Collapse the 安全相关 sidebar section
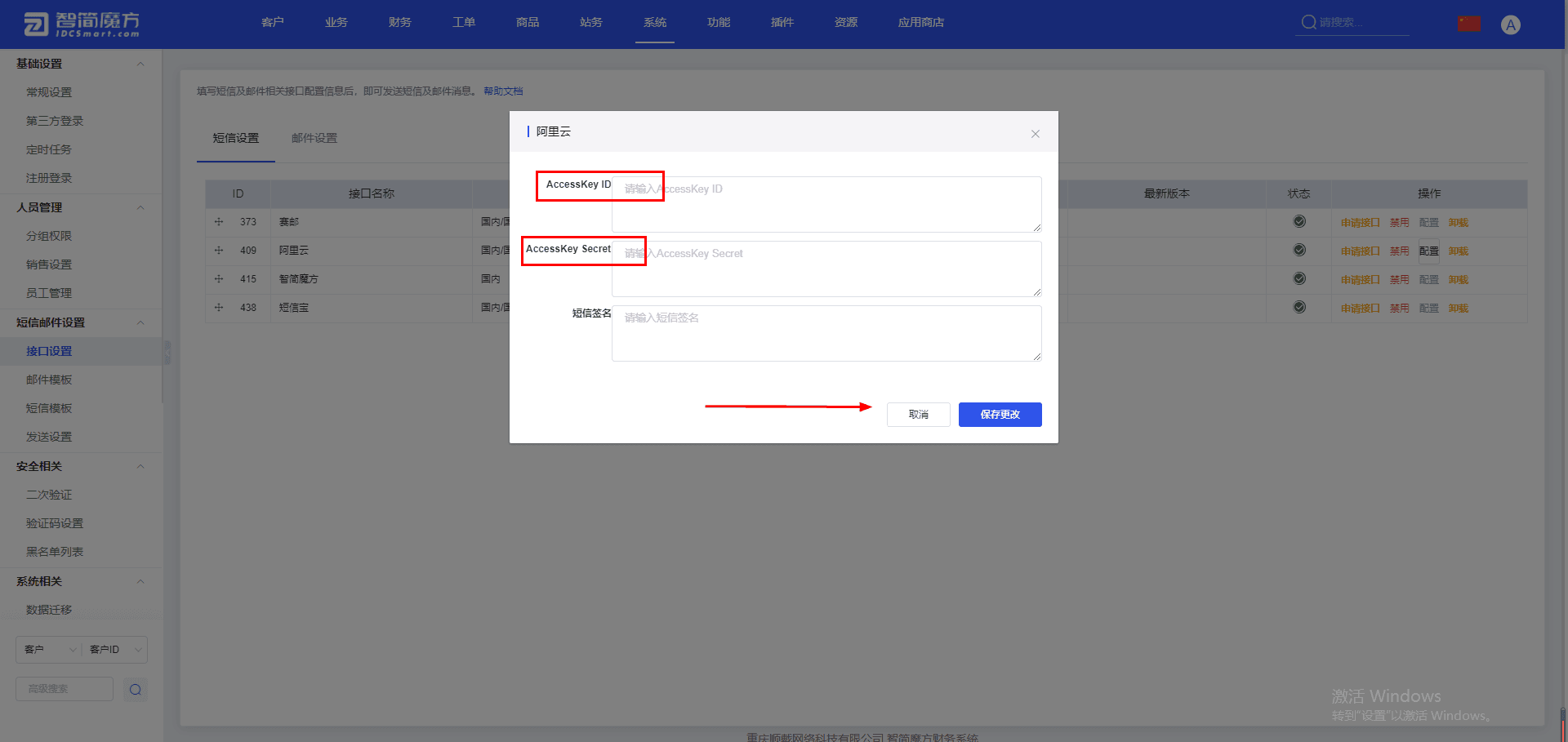This screenshot has height=742, width=1568. (140, 466)
